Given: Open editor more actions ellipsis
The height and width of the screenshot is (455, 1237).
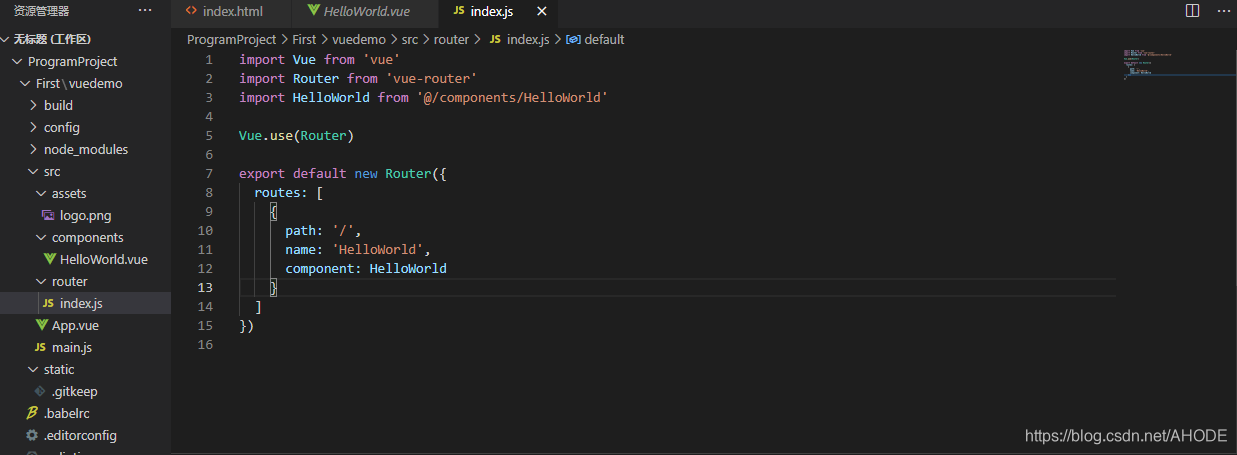Looking at the screenshot, I should coord(1222,10).
